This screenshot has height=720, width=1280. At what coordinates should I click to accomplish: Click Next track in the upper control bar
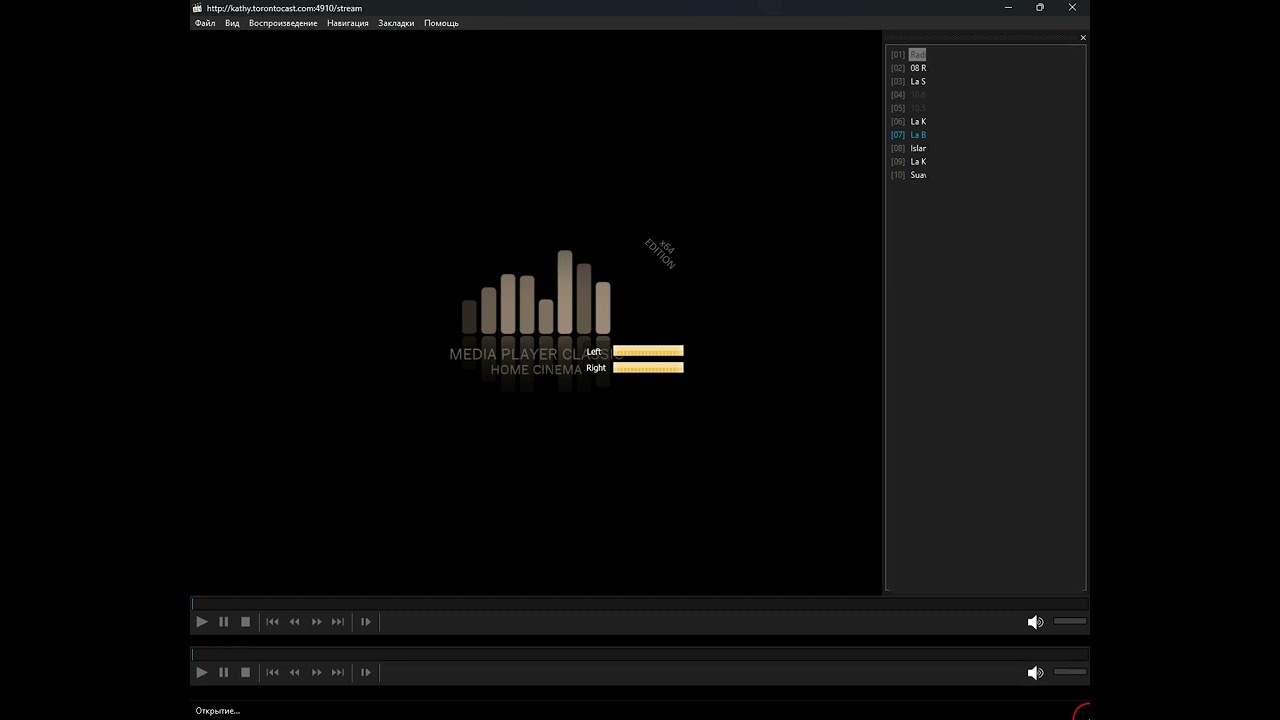[x=338, y=622]
